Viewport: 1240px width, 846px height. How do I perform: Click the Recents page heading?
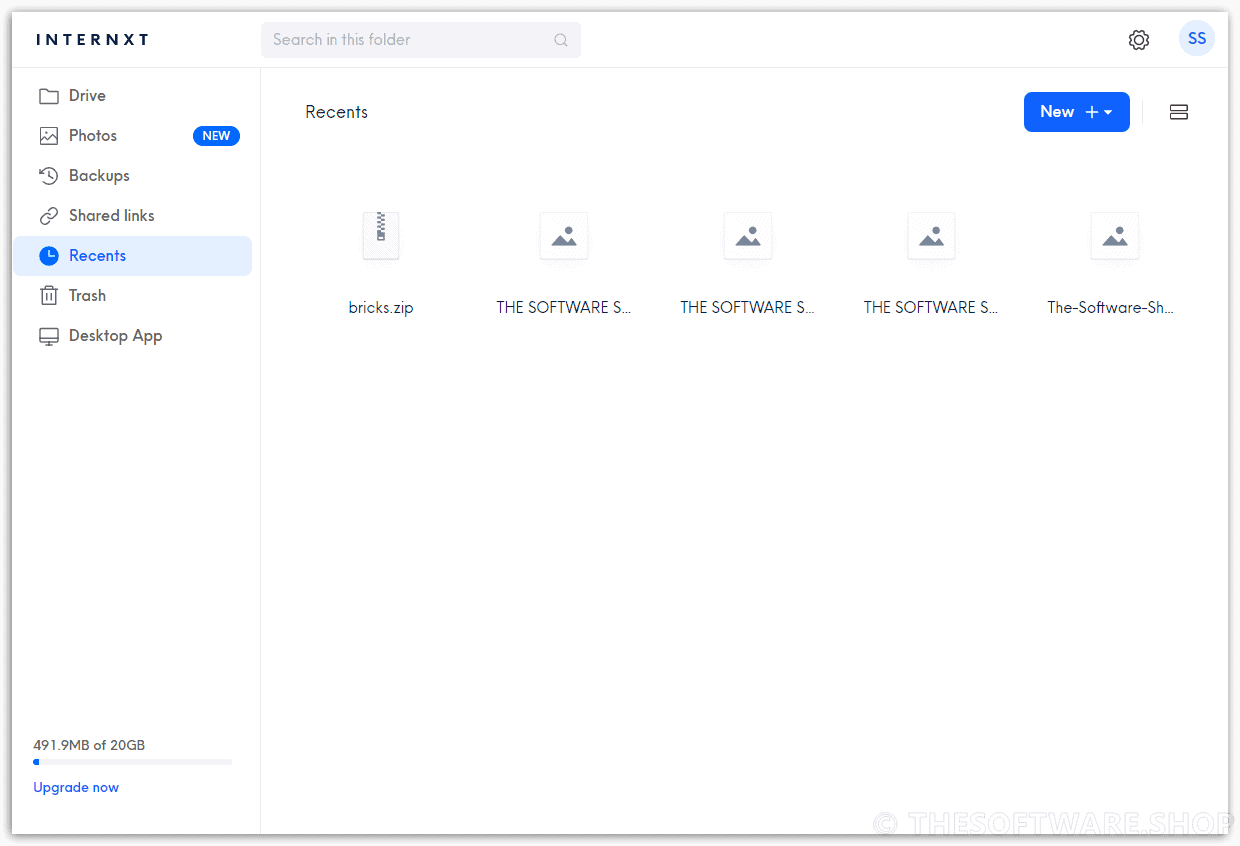(337, 112)
